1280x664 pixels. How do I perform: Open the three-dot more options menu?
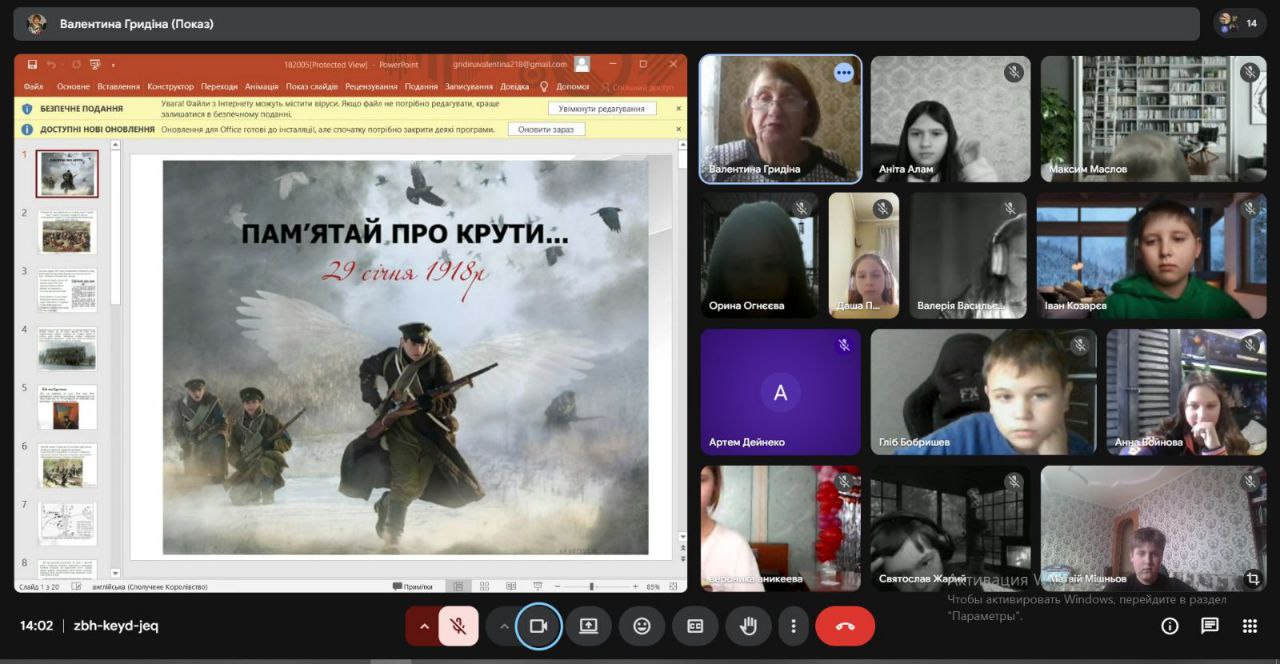click(x=793, y=626)
